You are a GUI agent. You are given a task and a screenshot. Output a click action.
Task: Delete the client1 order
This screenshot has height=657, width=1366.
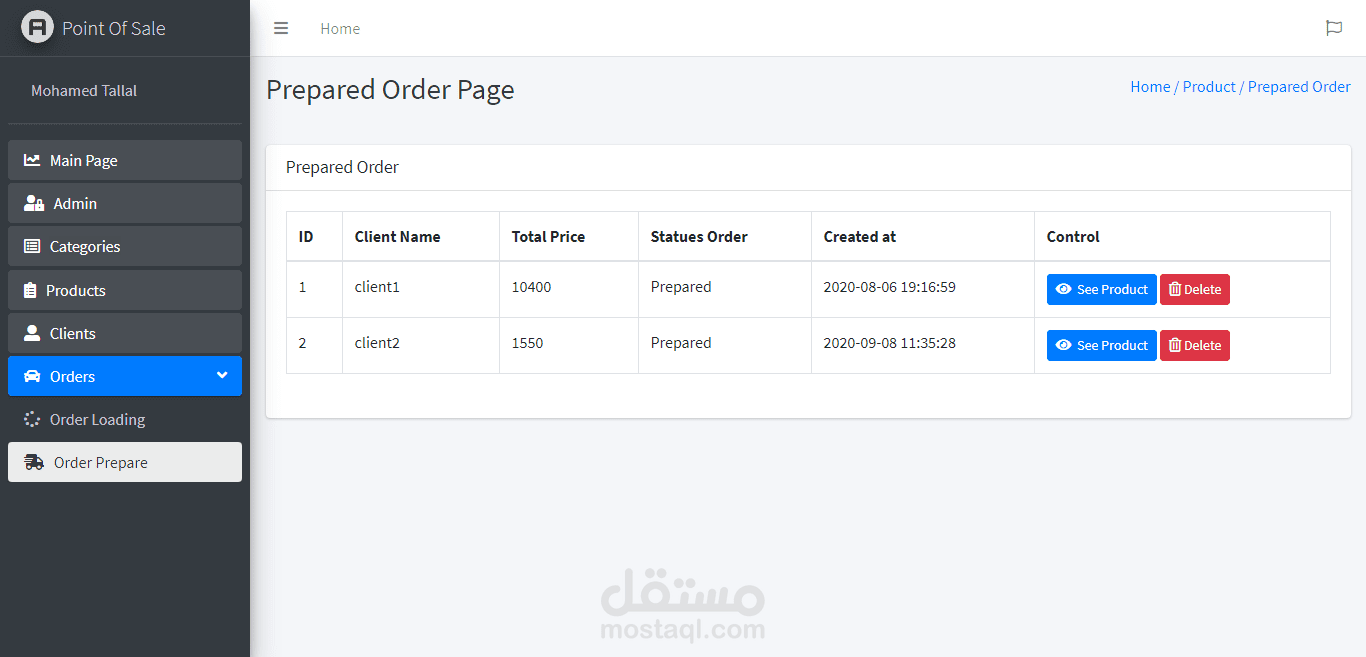[1195, 289]
